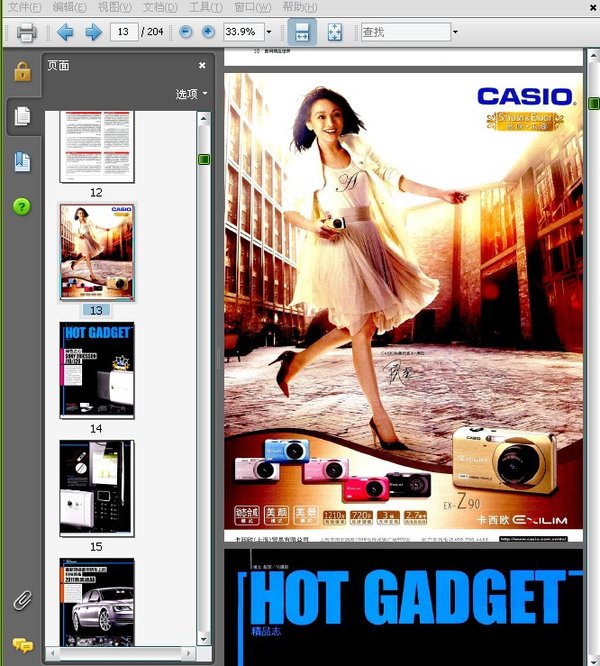Click the thumbnail panel scroll up arrow
Screen dimensions: 600x666
pyautogui.click(x=204, y=119)
